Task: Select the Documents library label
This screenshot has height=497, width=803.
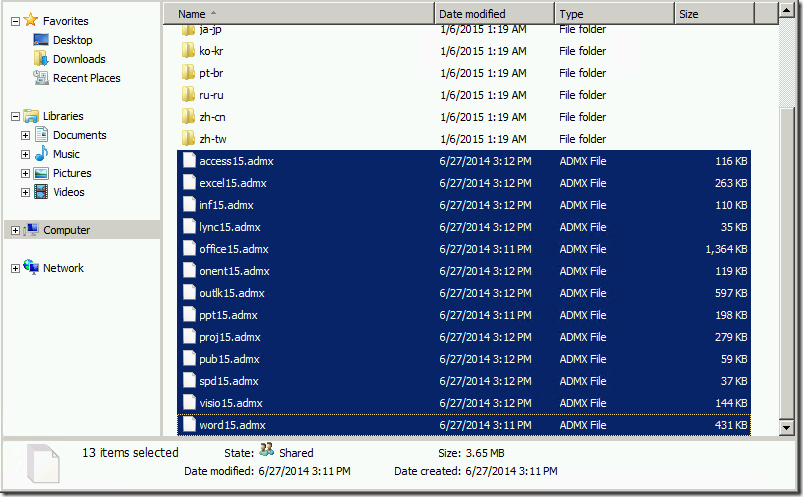Action: pos(79,135)
